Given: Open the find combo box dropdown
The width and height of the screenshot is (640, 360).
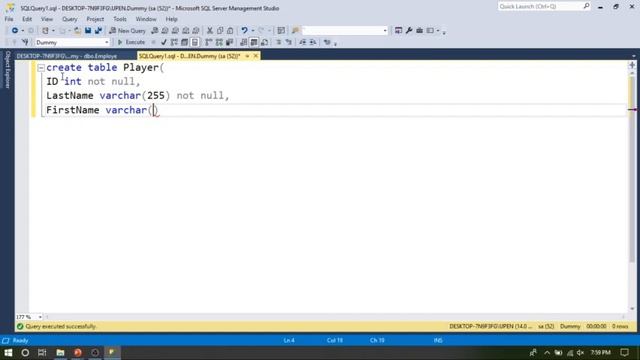Looking at the screenshot, I should [x=384, y=31].
